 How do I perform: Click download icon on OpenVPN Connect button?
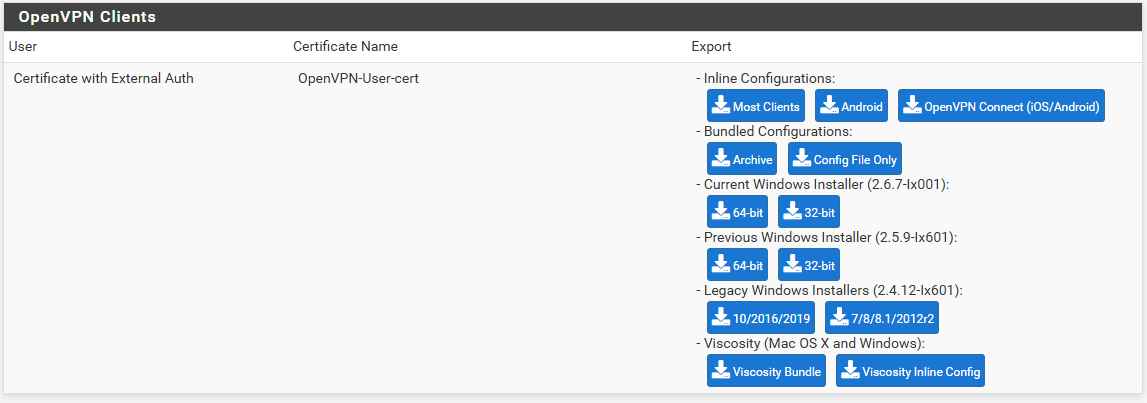coord(912,106)
